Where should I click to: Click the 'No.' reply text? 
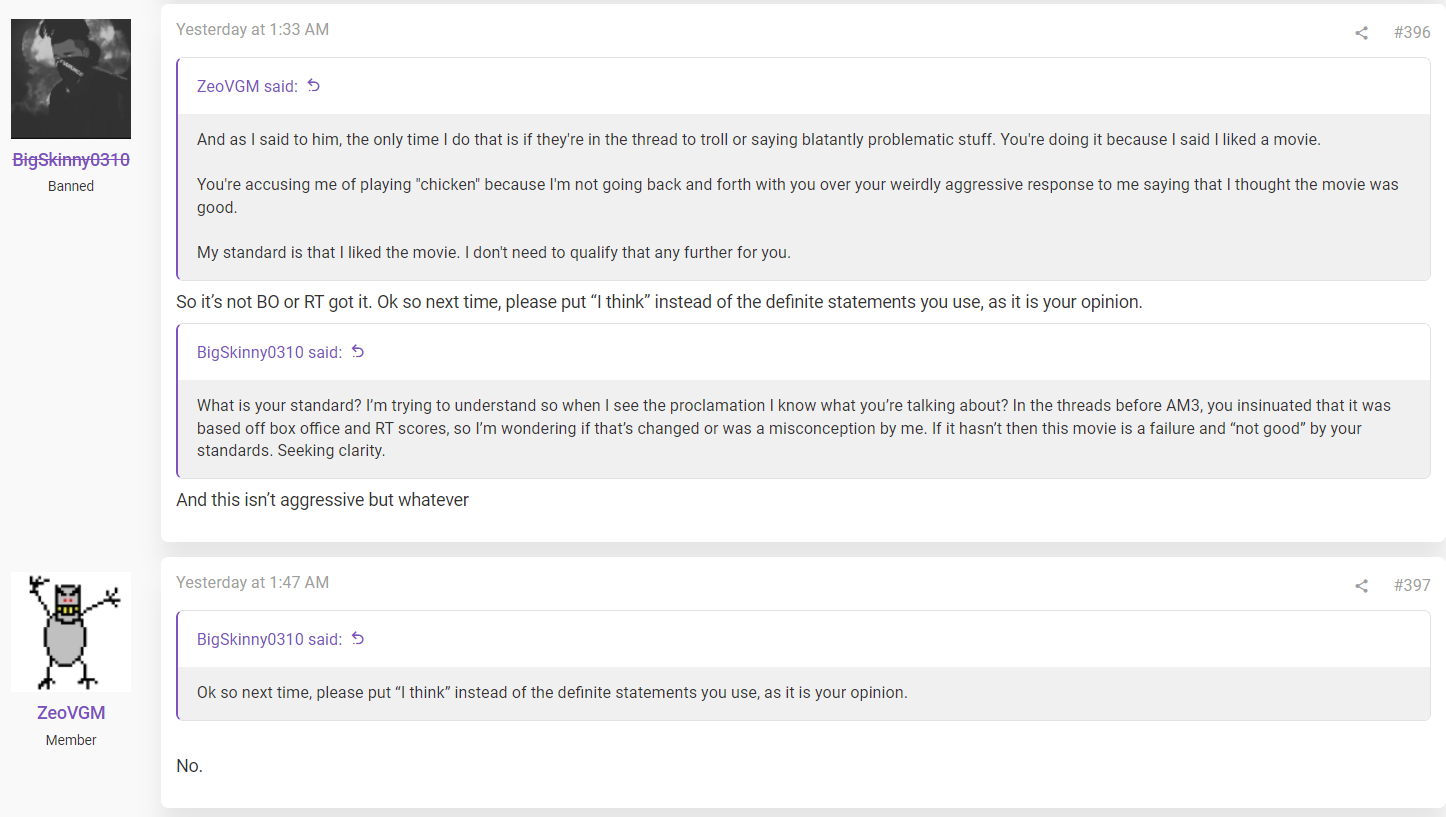coord(189,766)
